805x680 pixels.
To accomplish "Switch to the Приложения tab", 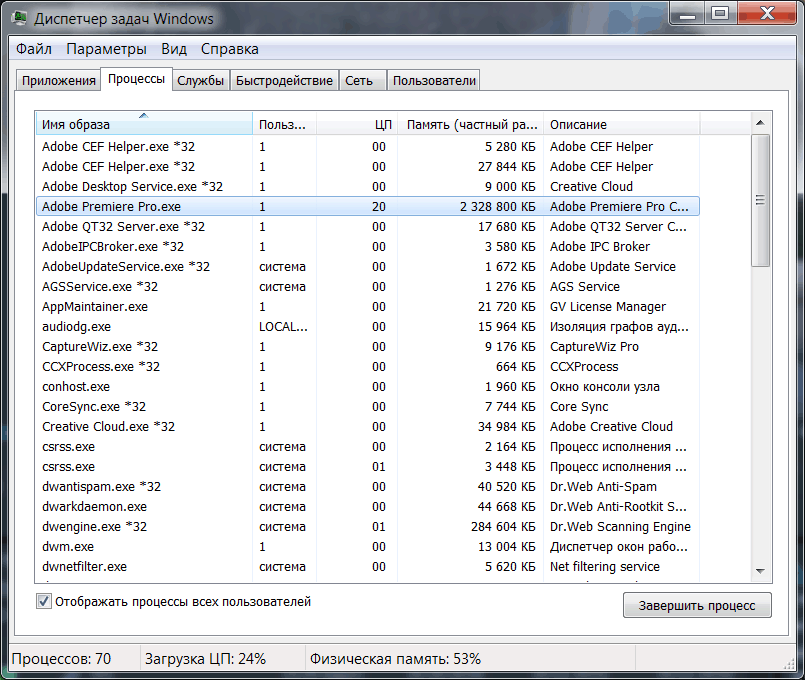I will (59, 81).
